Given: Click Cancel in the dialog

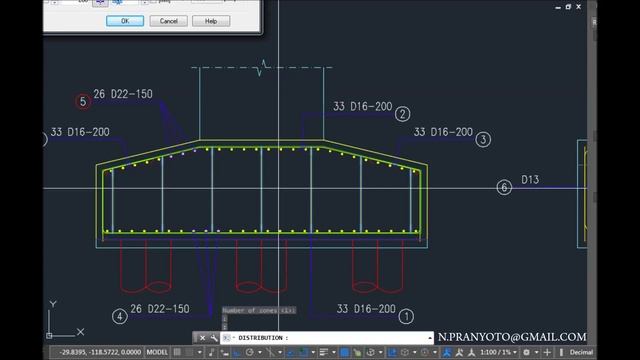Looking at the screenshot, I should pyautogui.click(x=168, y=21).
